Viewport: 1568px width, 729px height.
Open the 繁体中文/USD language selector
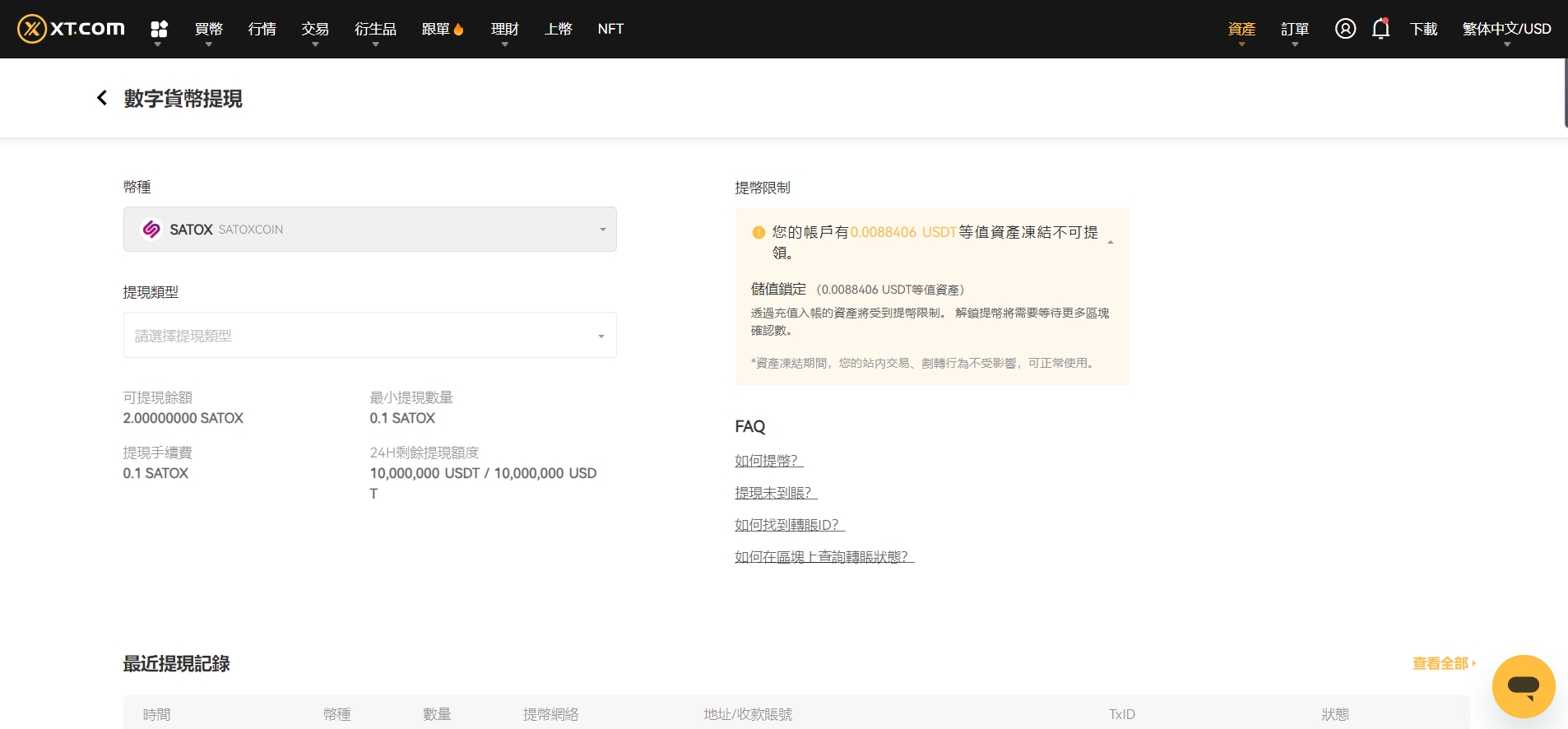point(1506,29)
